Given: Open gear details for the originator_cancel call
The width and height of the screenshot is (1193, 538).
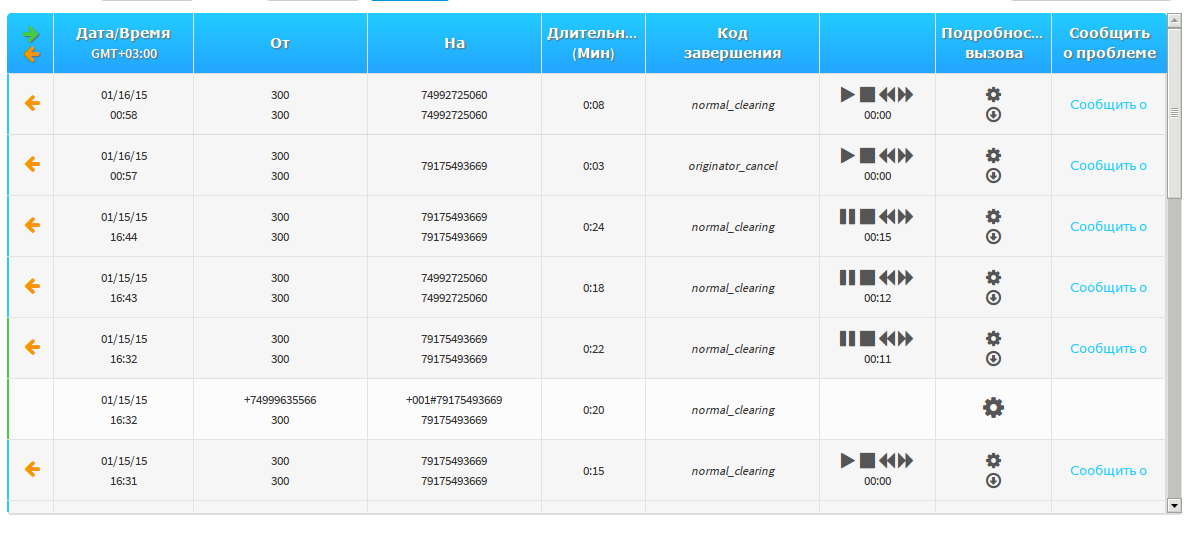Looking at the screenshot, I should point(993,155).
